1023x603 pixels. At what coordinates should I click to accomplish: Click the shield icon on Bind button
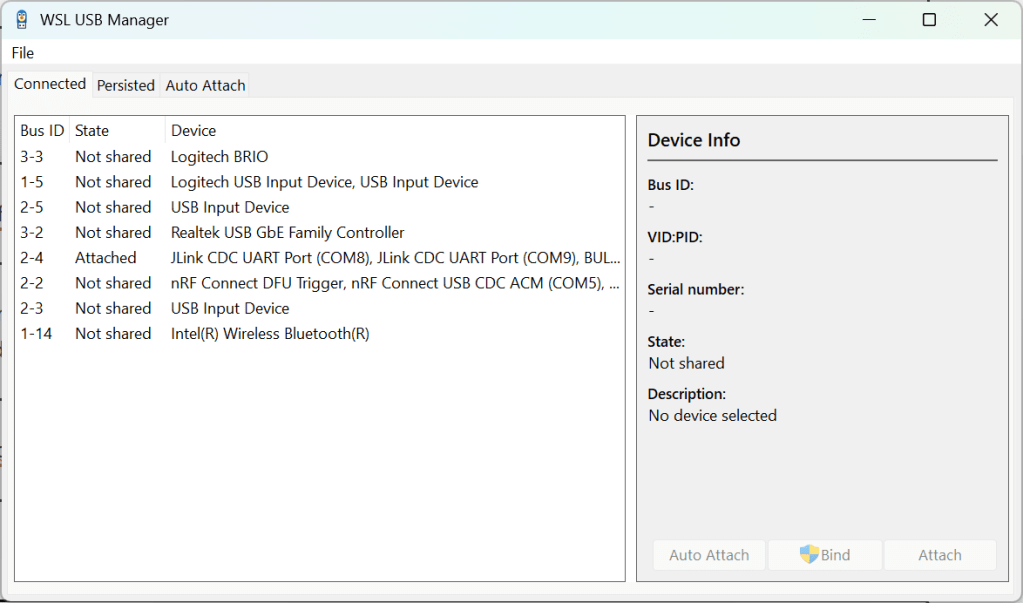pyautogui.click(x=809, y=554)
